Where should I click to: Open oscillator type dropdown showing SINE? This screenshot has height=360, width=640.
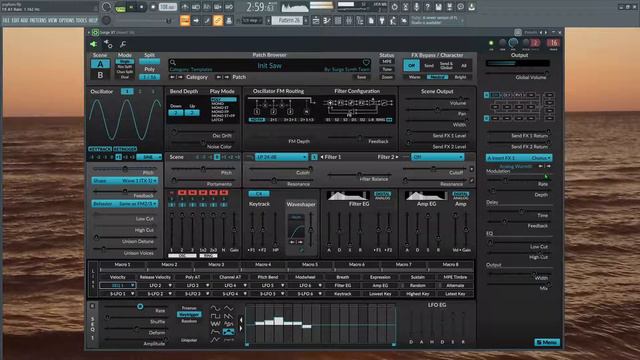click(x=149, y=157)
